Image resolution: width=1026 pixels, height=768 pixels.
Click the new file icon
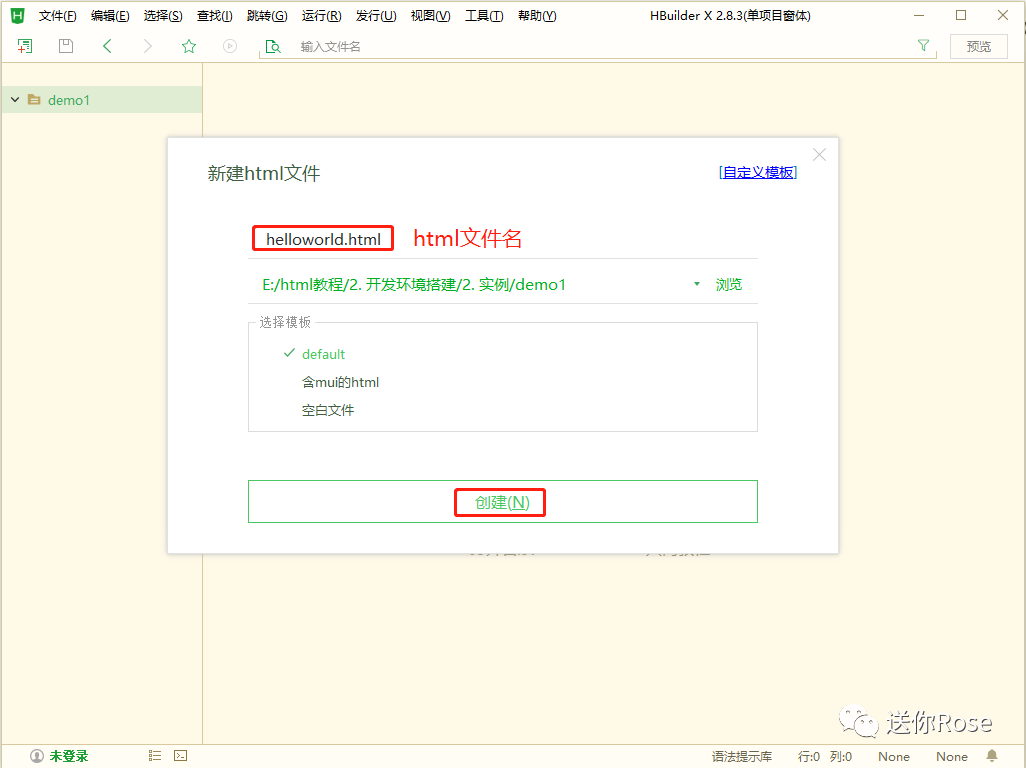tap(24, 46)
